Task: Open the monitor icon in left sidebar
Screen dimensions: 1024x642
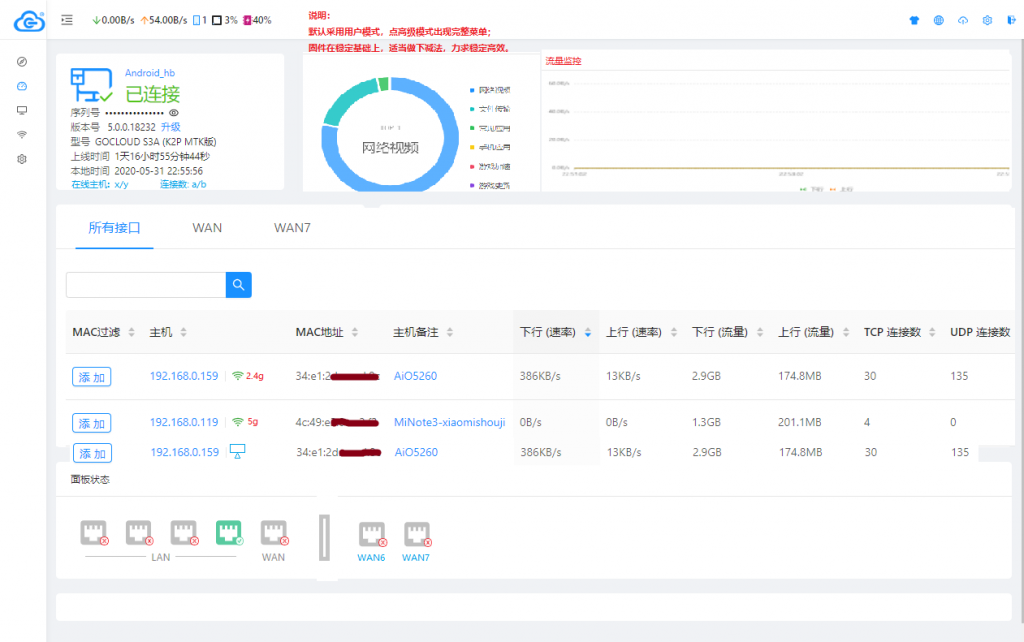Action: [22, 110]
